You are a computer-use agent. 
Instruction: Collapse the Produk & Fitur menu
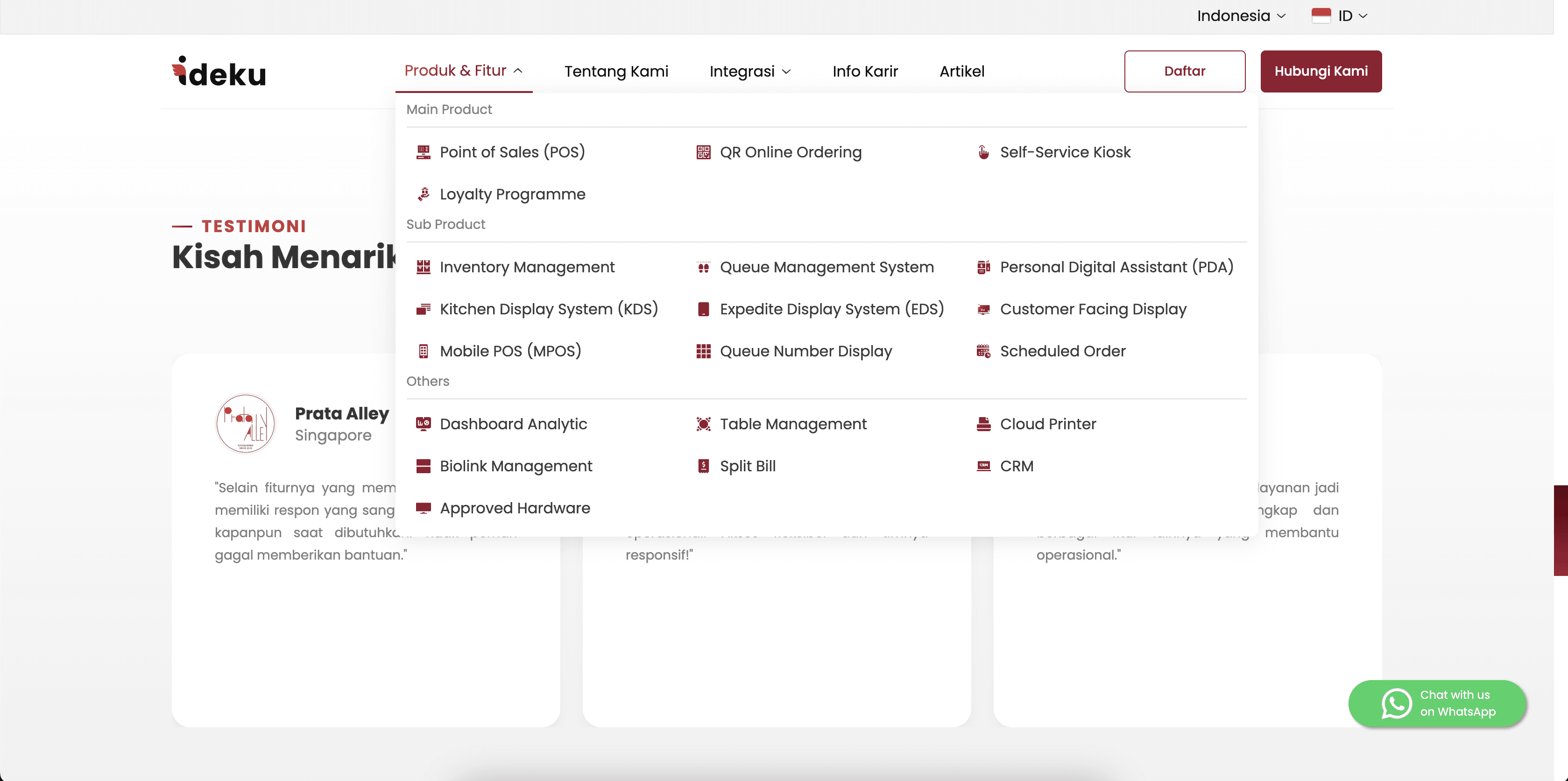(x=463, y=71)
